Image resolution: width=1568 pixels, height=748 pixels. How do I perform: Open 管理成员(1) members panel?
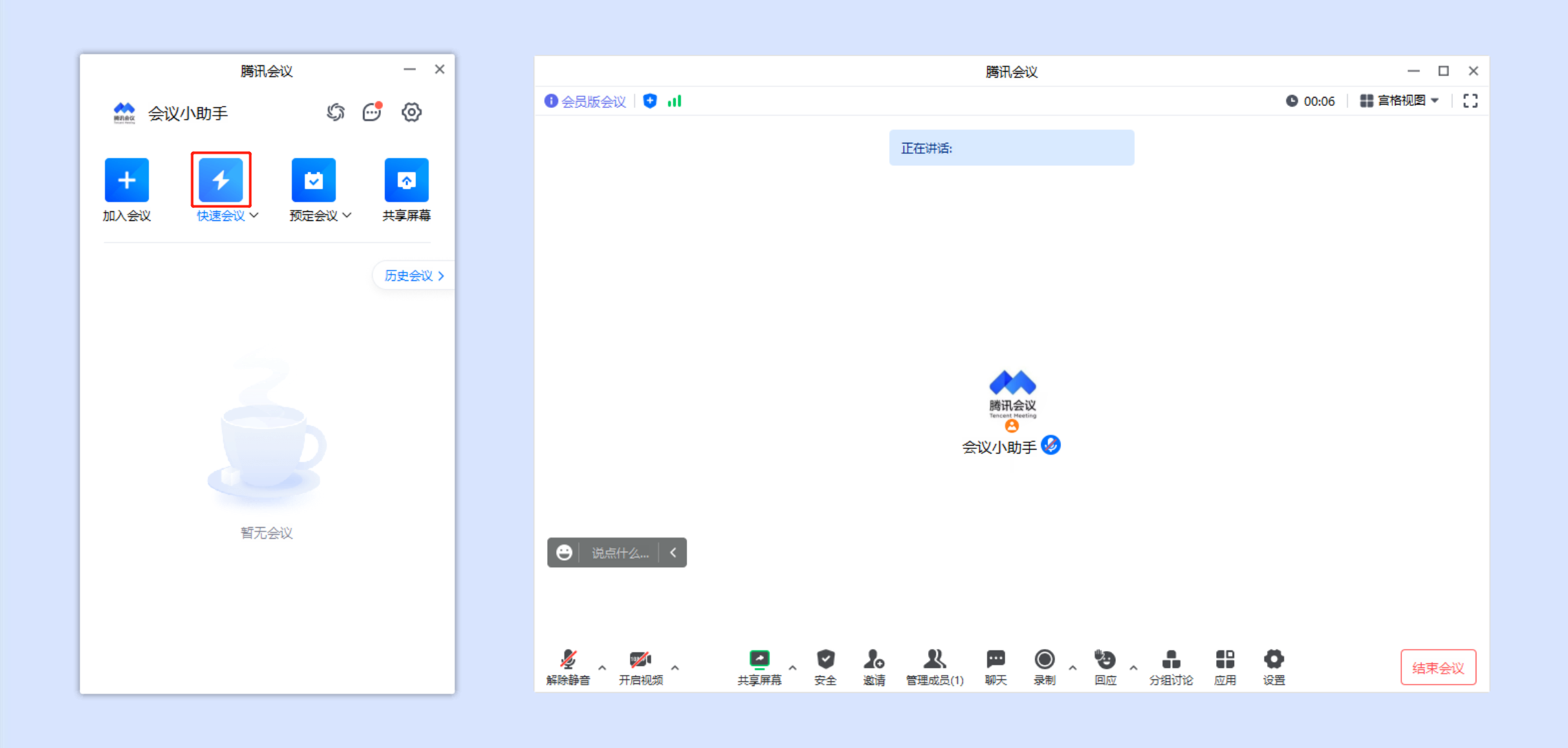(x=934, y=667)
